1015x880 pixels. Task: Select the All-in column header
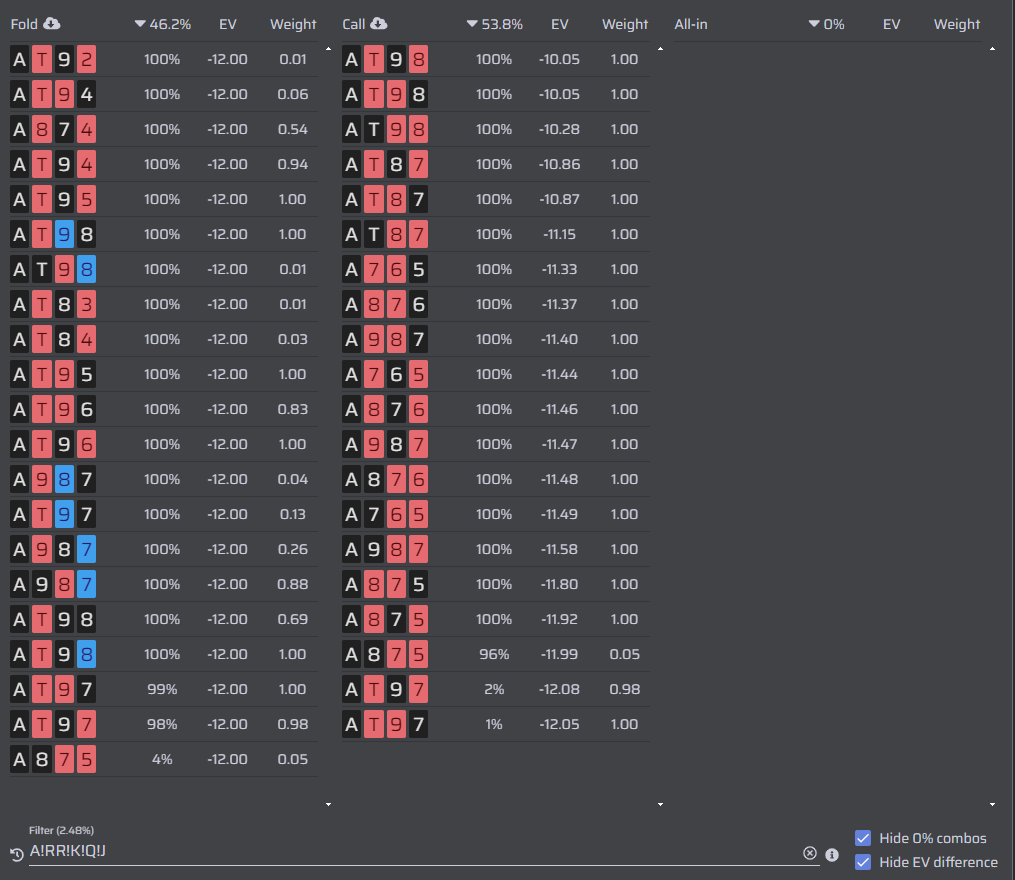coord(691,24)
